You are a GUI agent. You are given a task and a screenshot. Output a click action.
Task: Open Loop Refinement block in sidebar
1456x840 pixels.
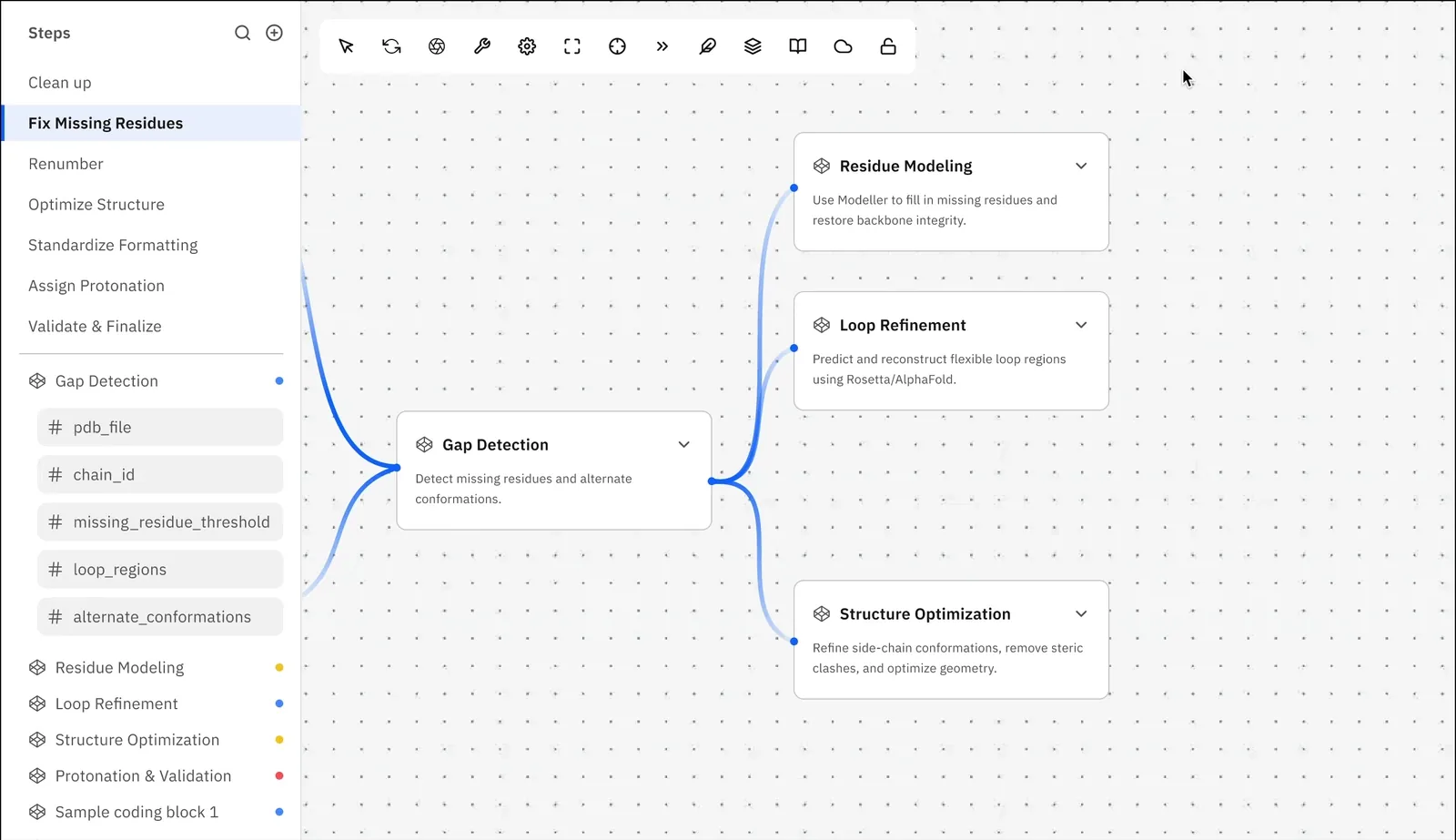pos(155,703)
